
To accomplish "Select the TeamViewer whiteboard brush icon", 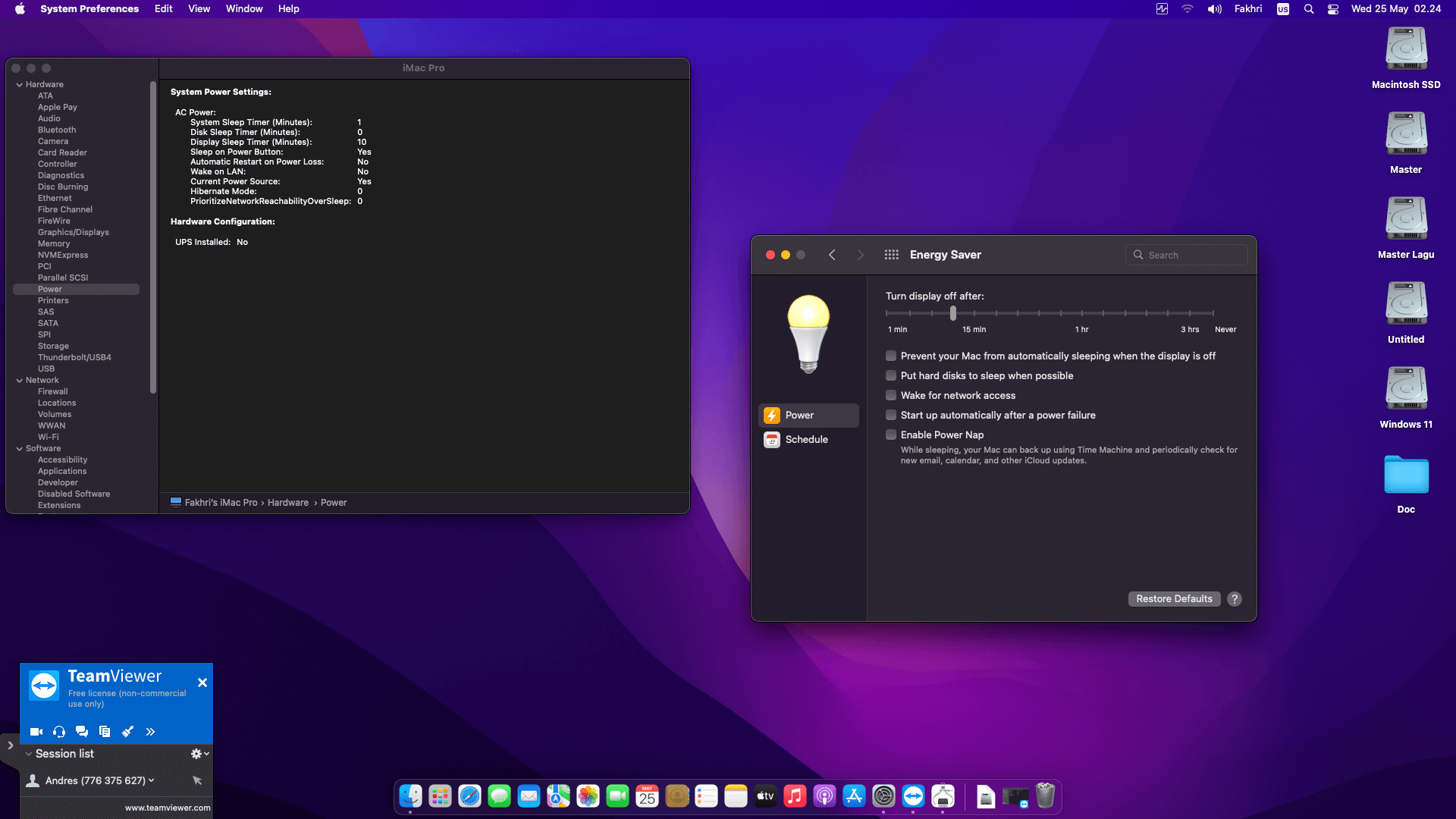I will [127, 732].
